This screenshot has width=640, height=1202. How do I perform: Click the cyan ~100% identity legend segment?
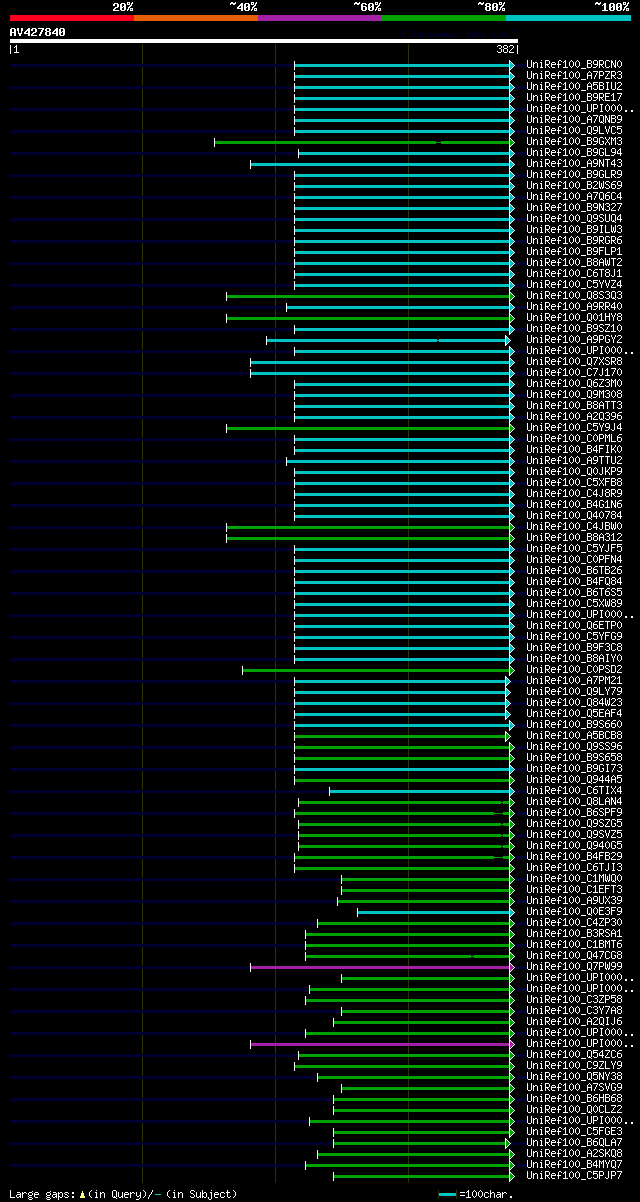tap(568, 17)
